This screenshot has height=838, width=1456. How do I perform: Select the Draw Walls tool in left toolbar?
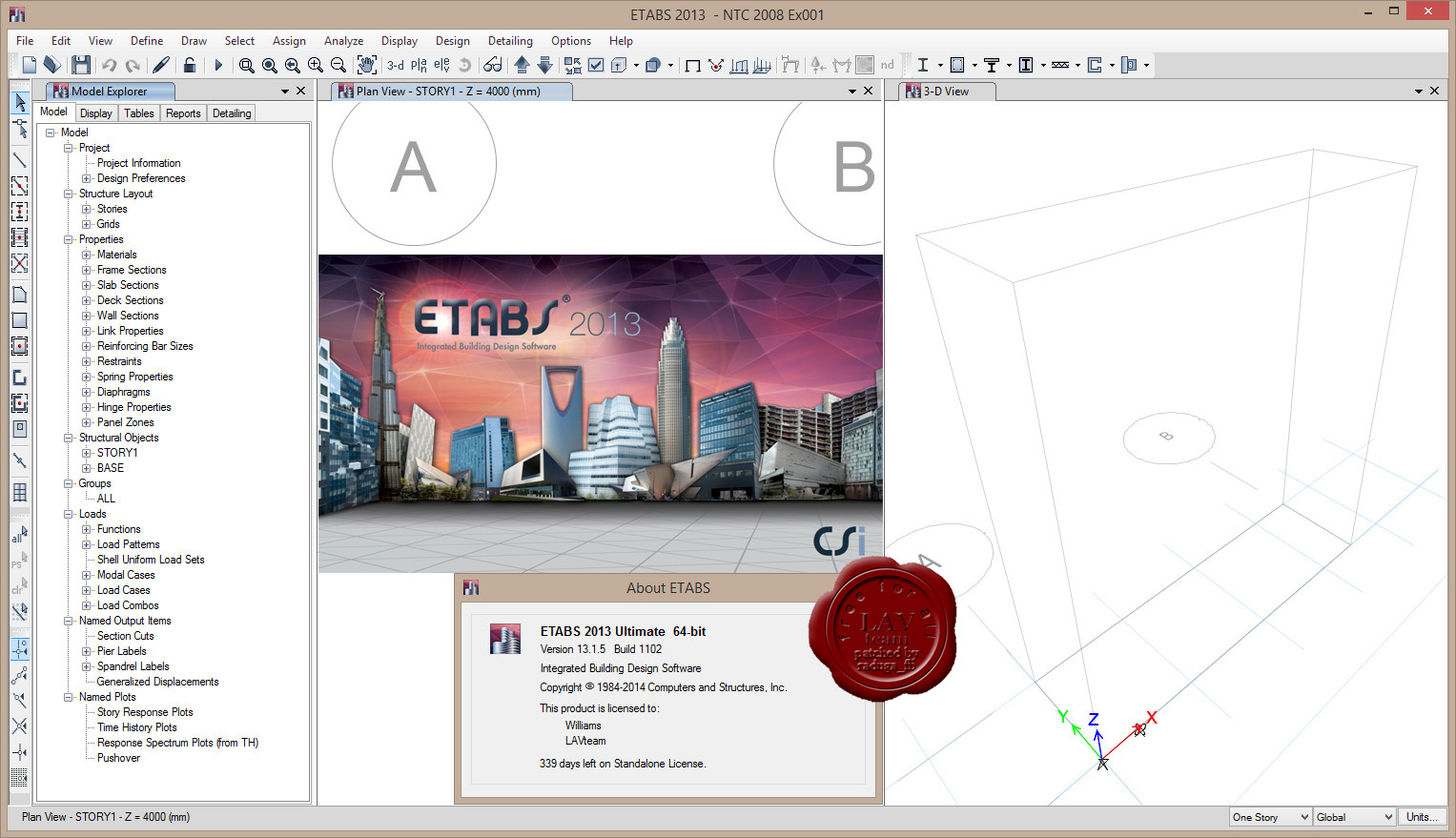[19, 378]
